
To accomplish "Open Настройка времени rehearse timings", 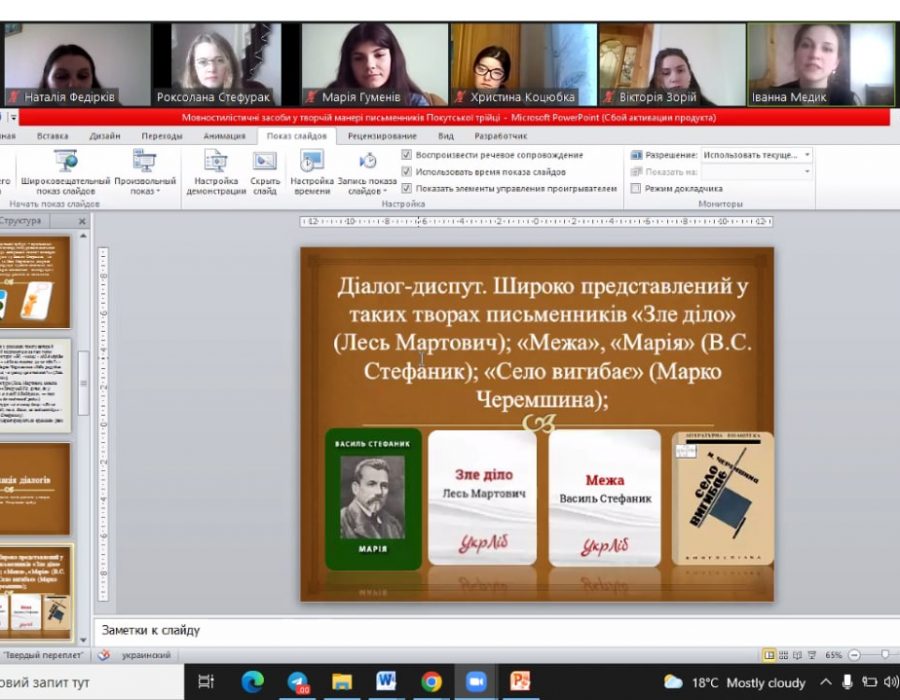I will point(312,161).
